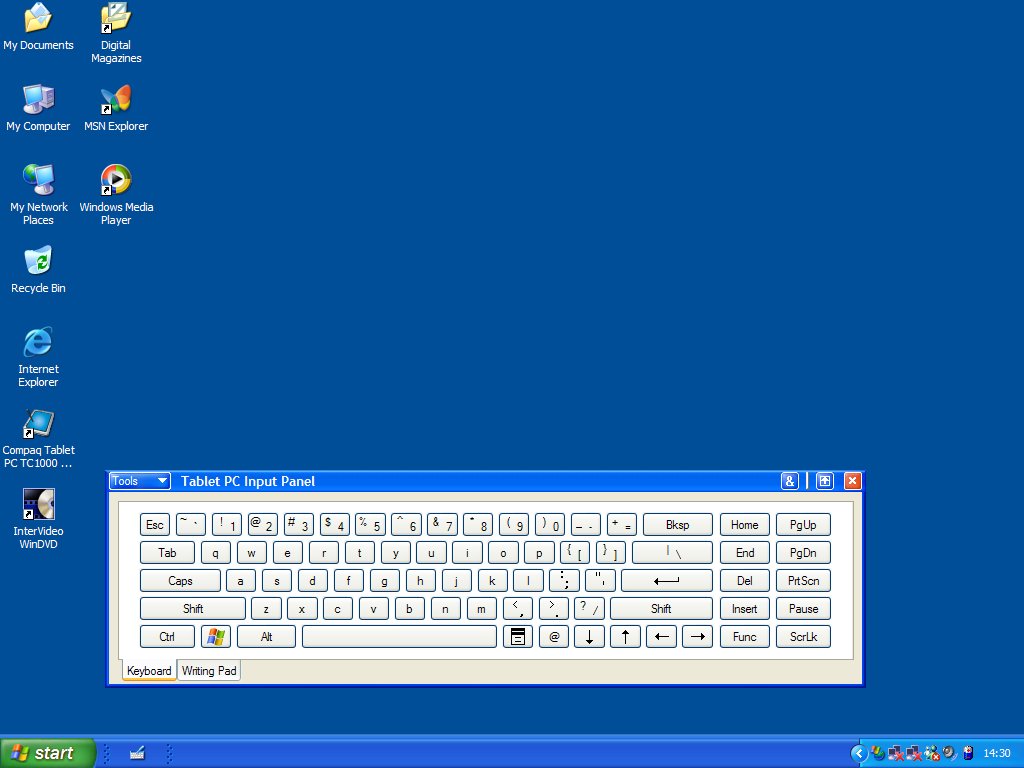Close the Tablet PC Input Panel
This screenshot has width=1024, height=768.
click(852, 481)
